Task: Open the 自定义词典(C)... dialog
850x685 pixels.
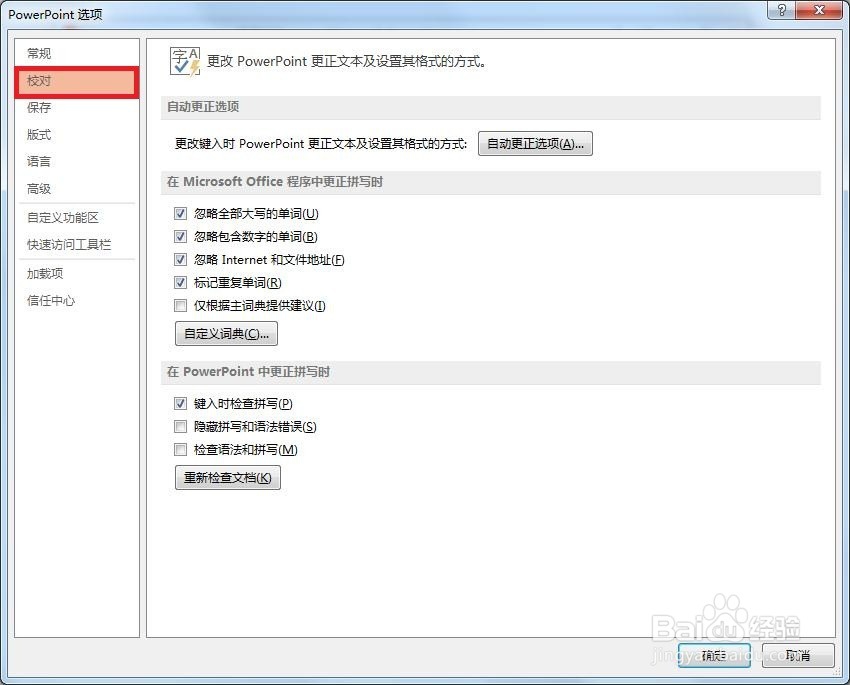Action: (x=227, y=333)
